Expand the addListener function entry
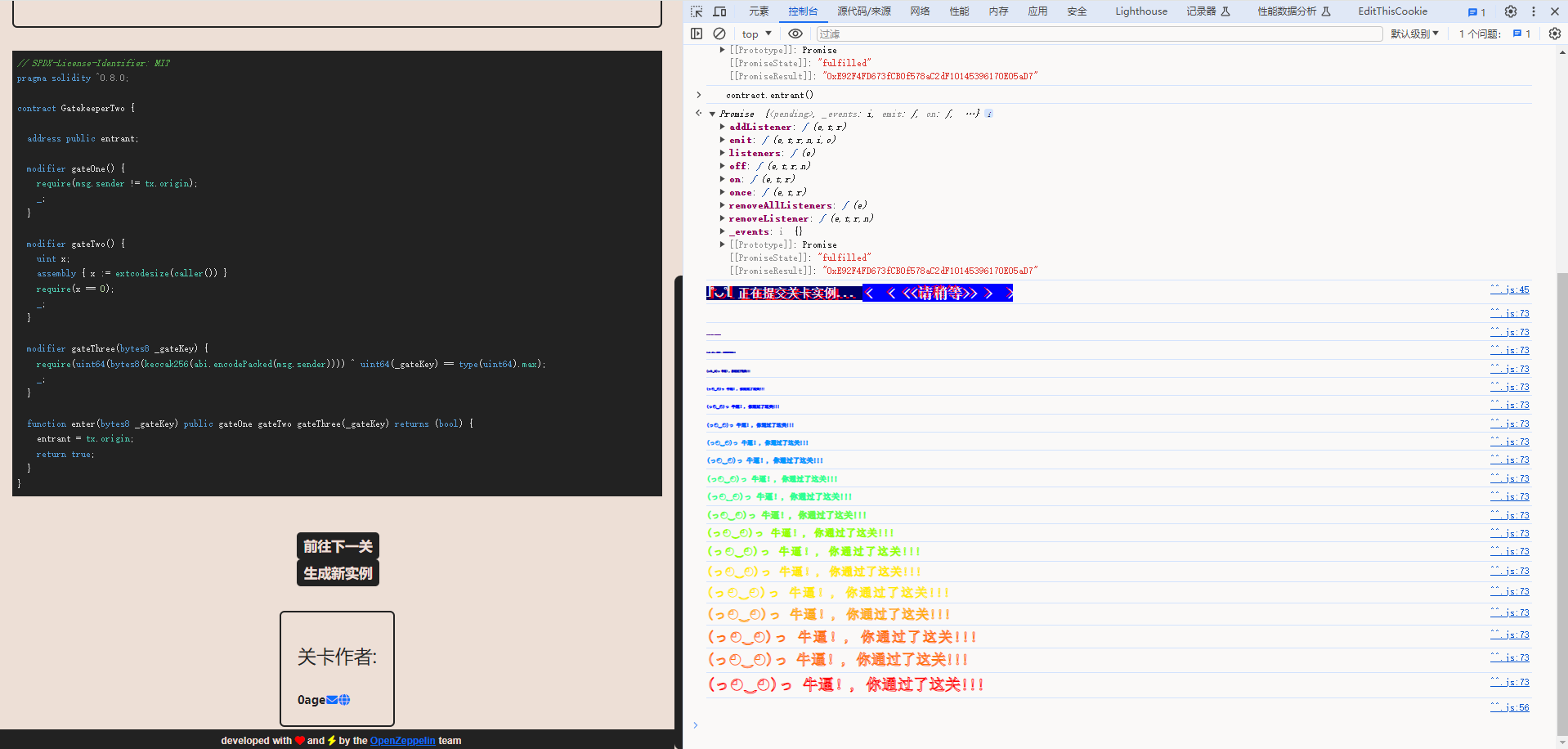The width and height of the screenshot is (1568, 749). 722,127
